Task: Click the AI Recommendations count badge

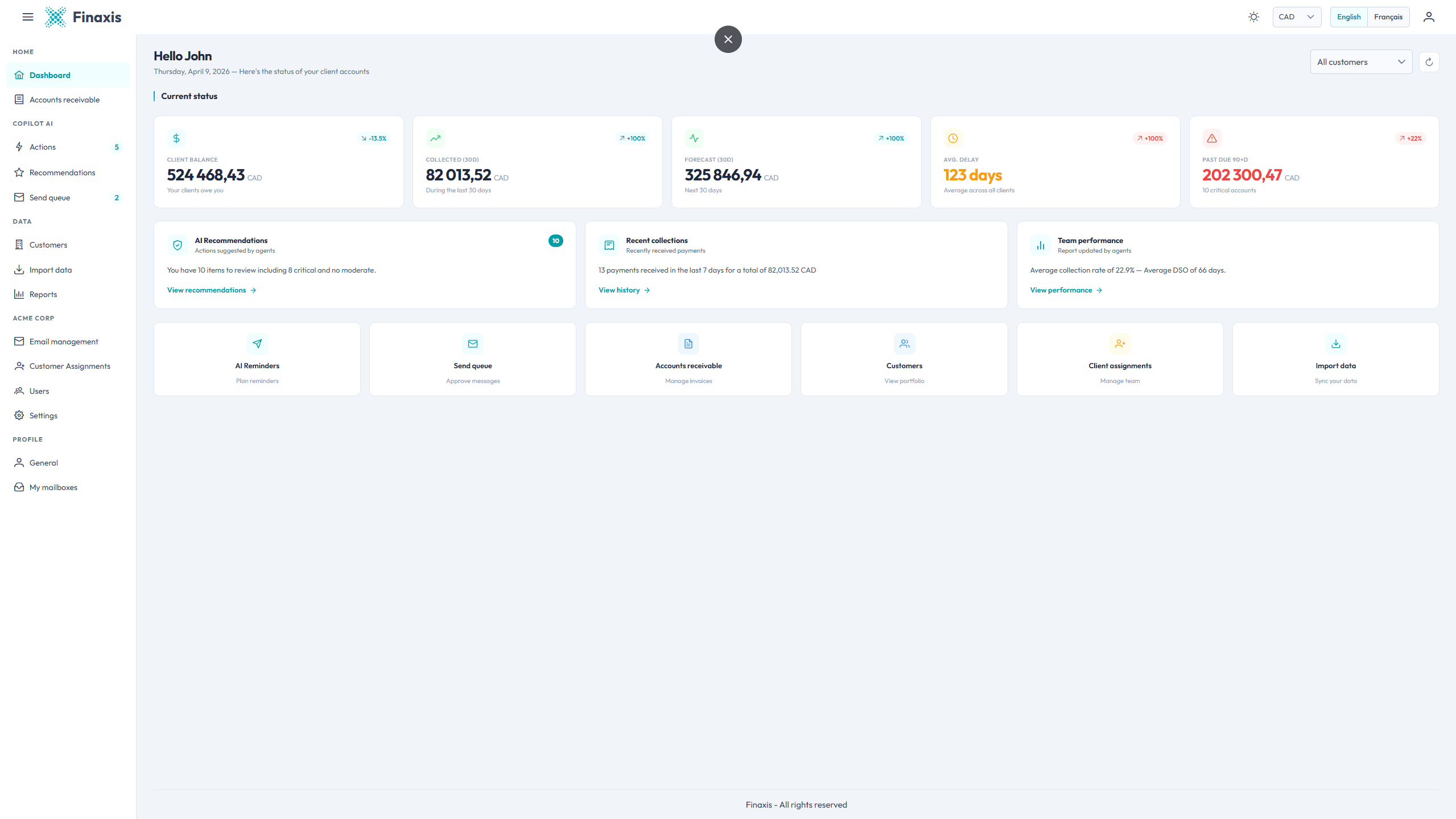Action: [x=555, y=241]
